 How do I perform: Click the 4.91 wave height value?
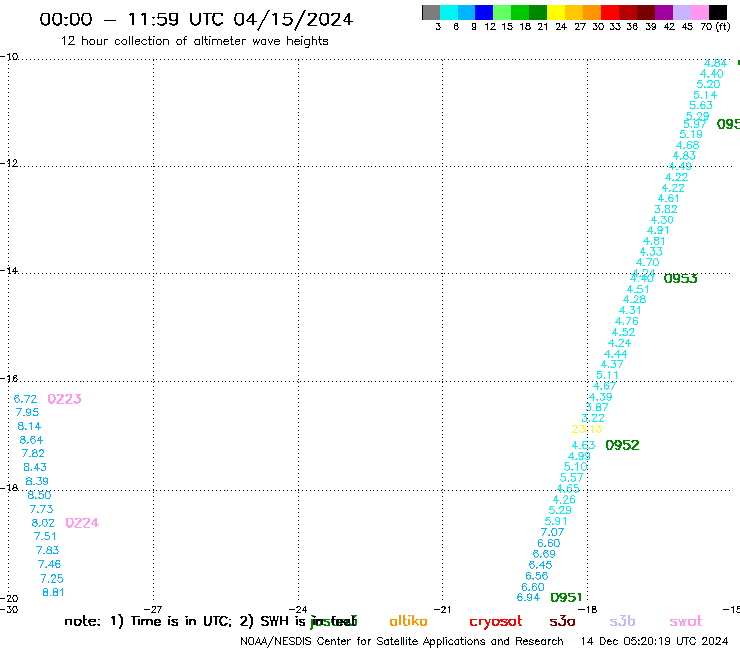click(x=658, y=230)
